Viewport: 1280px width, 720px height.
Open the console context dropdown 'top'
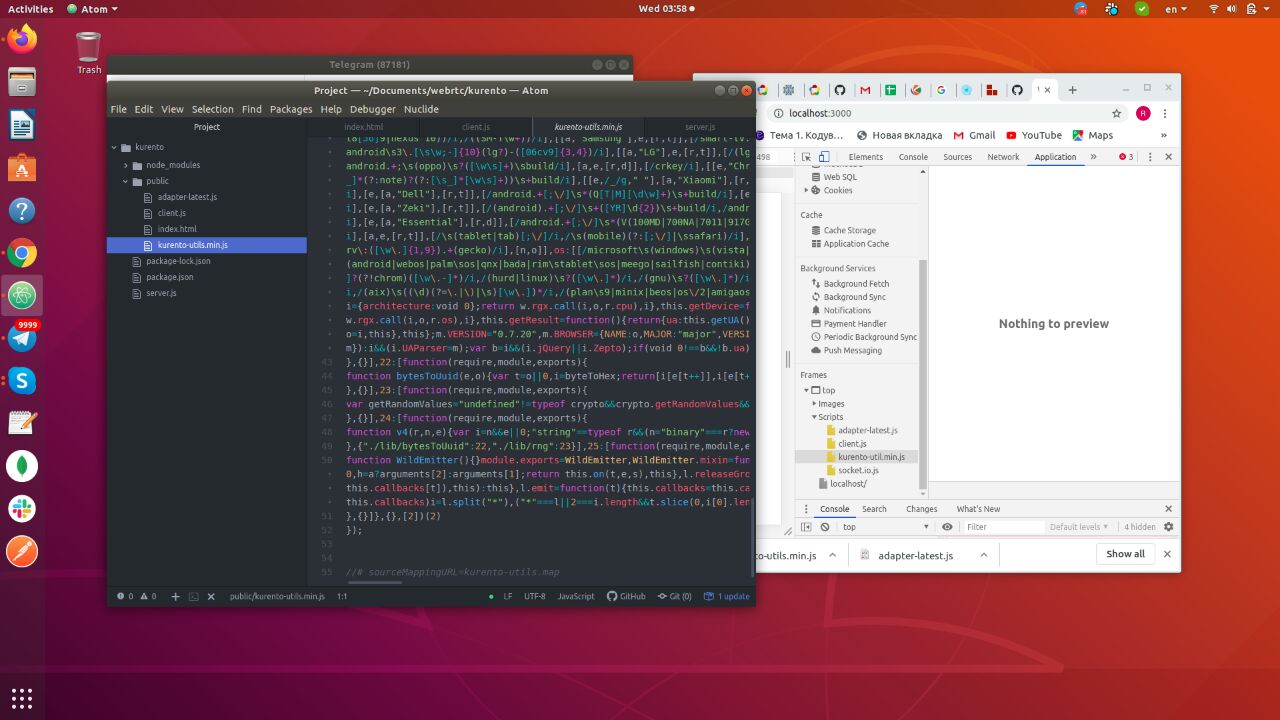point(886,527)
